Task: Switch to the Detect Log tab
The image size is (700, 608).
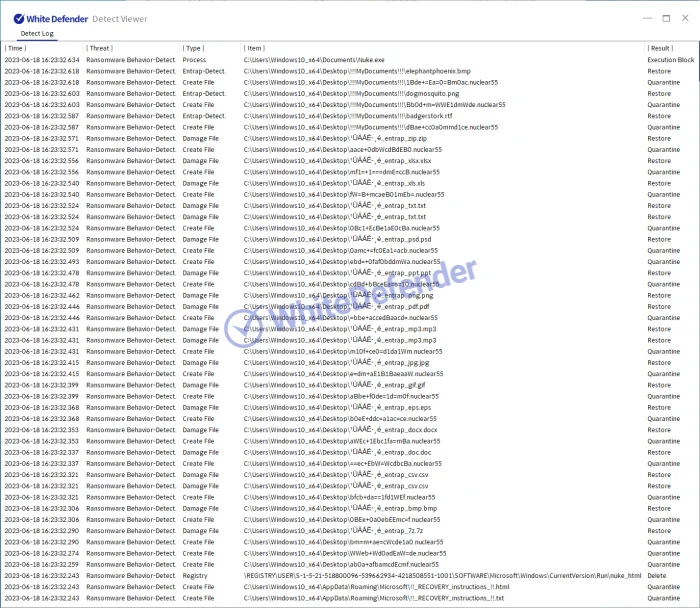Action: click(x=38, y=34)
